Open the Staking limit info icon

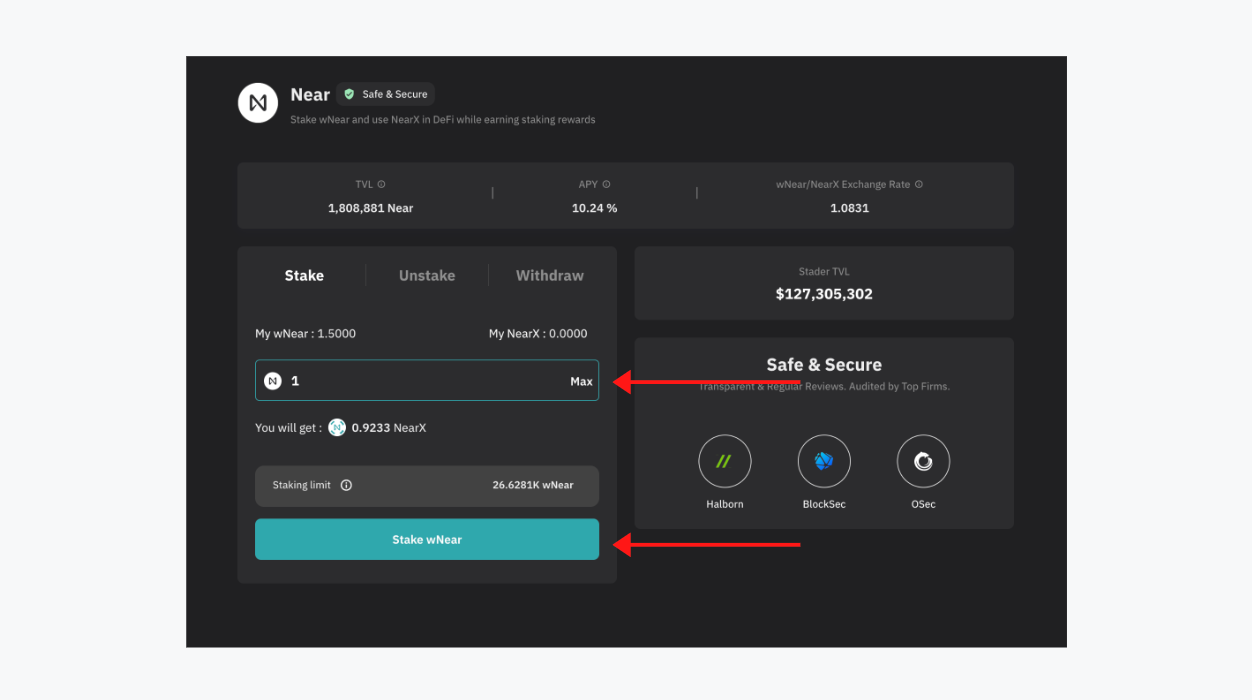point(346,485)
